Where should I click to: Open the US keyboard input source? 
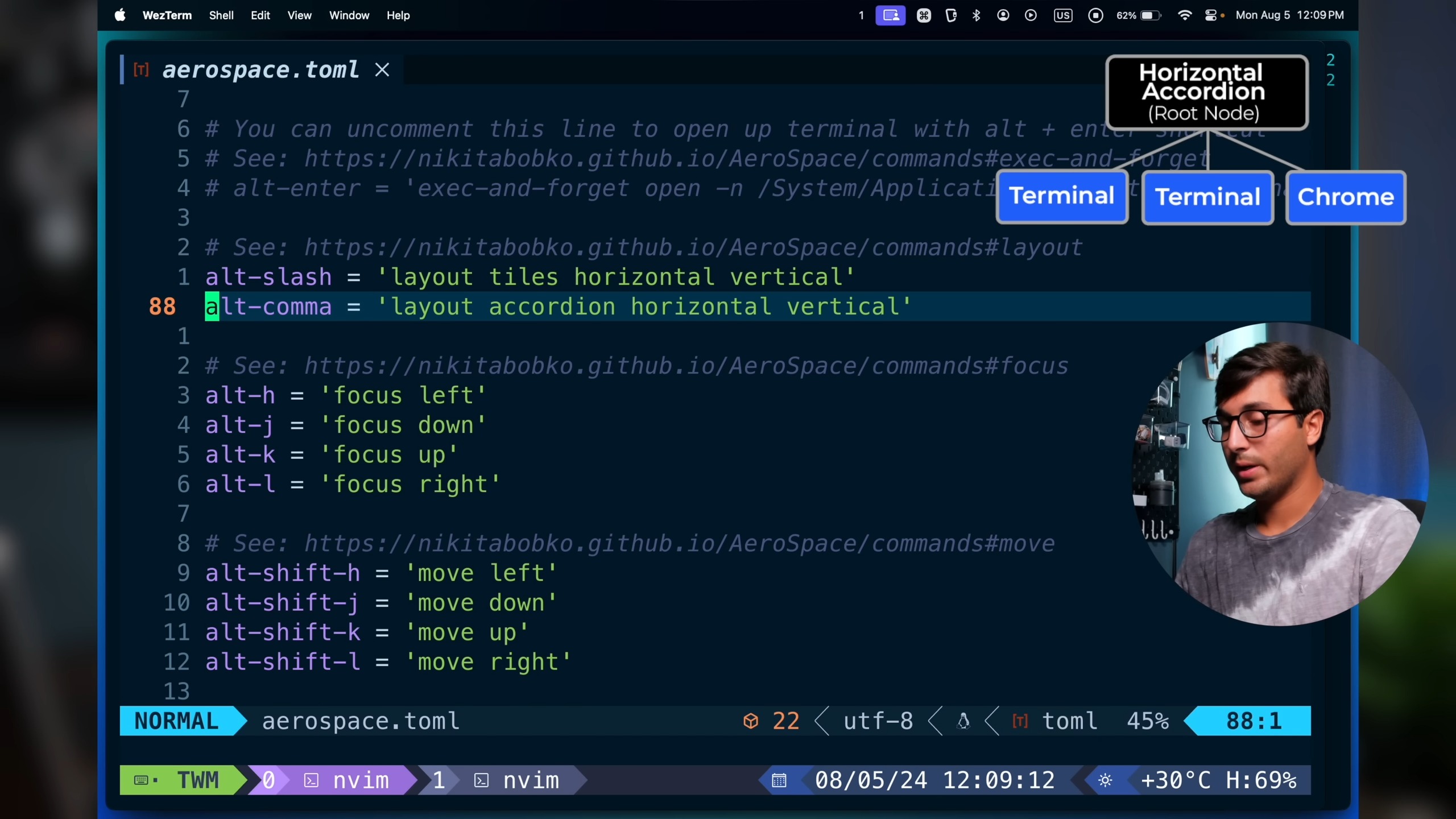tap(1062, 15)
